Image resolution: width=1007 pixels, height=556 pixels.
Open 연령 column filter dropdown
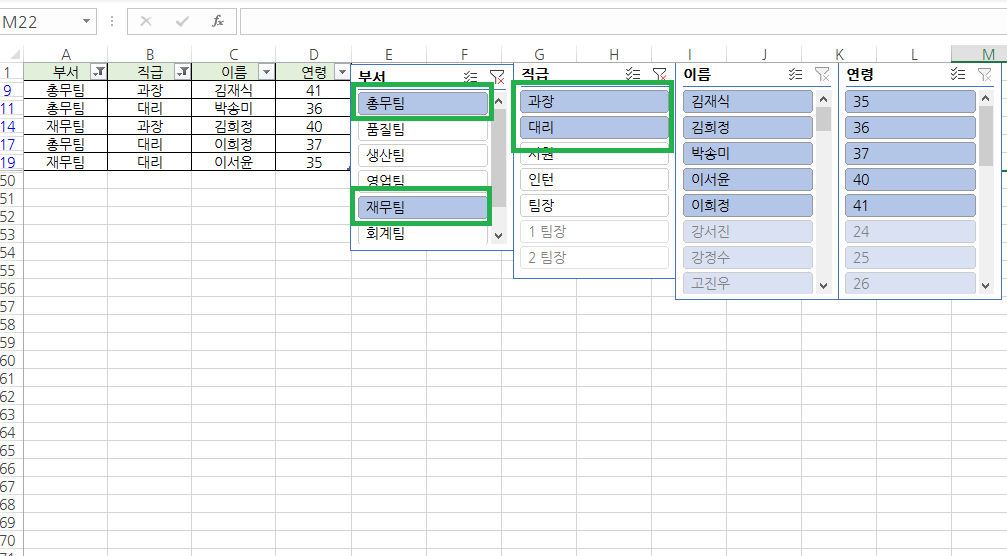point(342,71)
